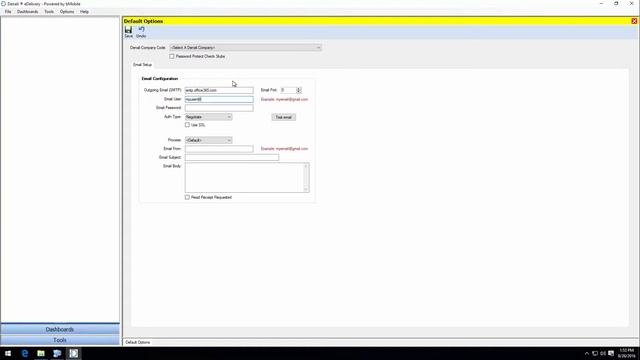
Task: Open the Help menu
Action: coord(84,12)
